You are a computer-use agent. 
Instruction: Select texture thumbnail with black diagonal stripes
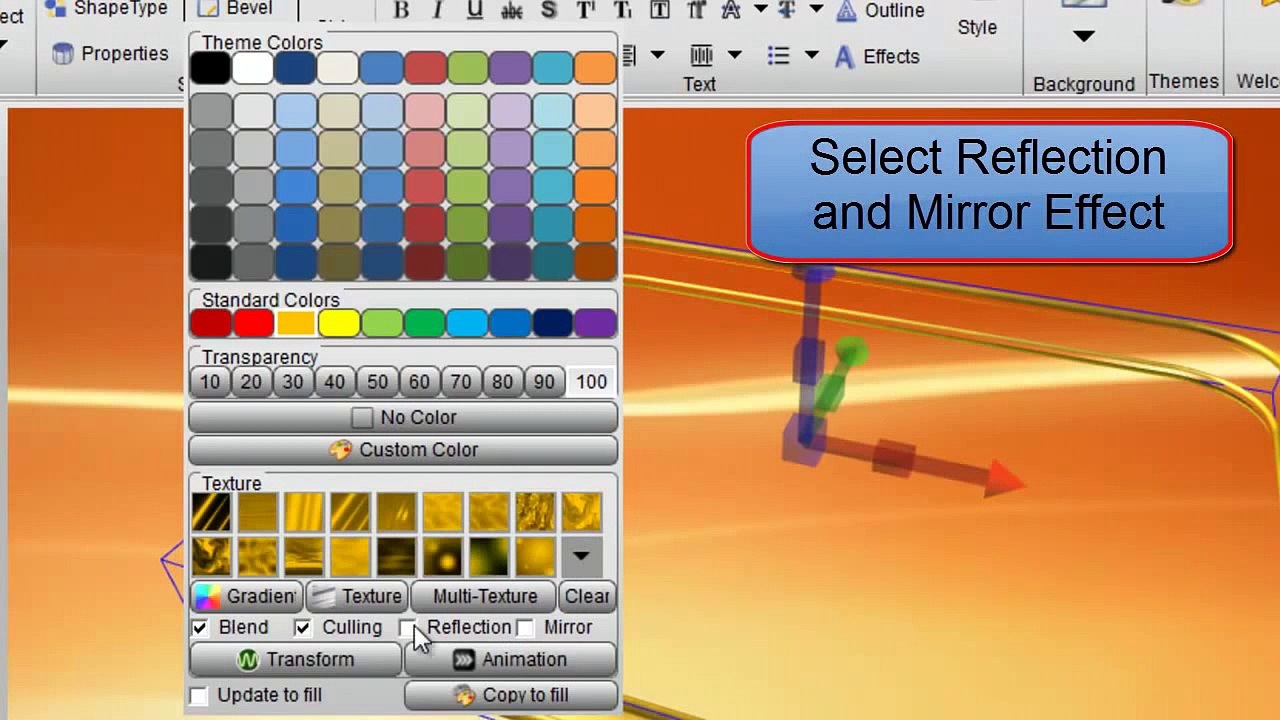tap(211, 512)
